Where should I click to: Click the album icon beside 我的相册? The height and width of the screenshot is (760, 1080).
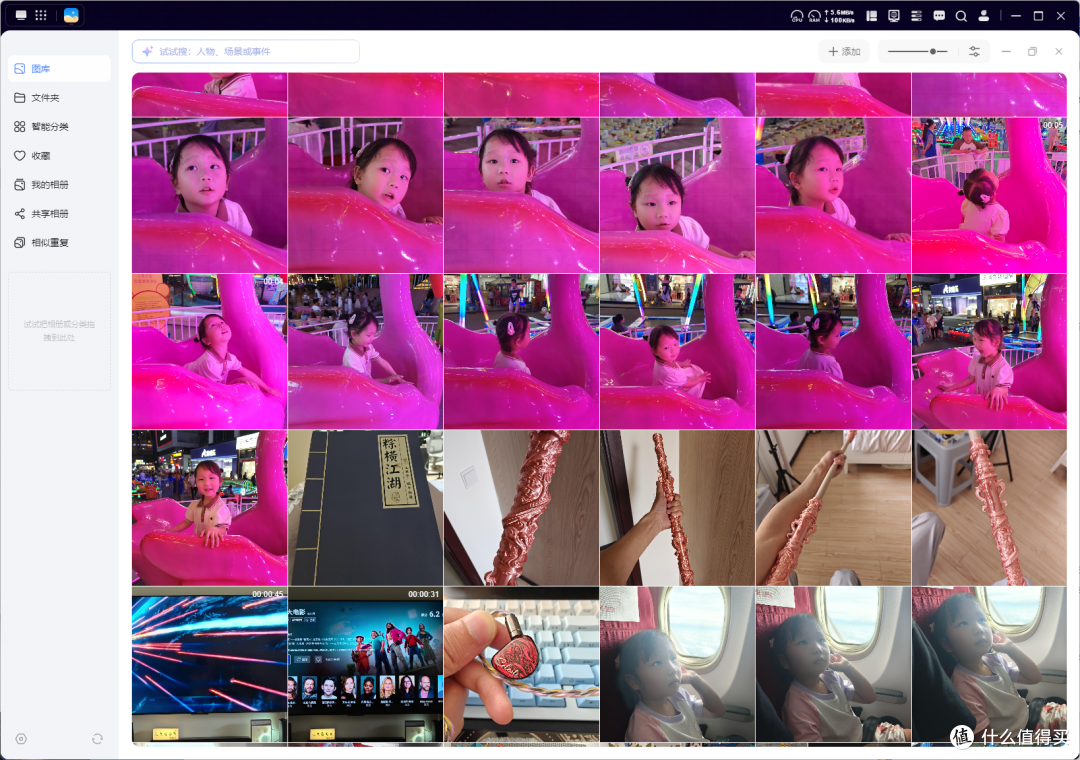pyautogui.click(x=19, y=185)
